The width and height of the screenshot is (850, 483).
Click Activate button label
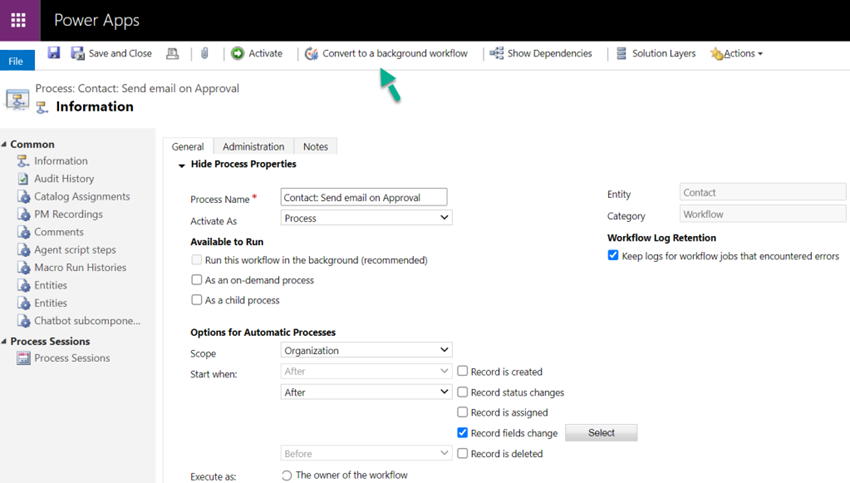(265, 53)
